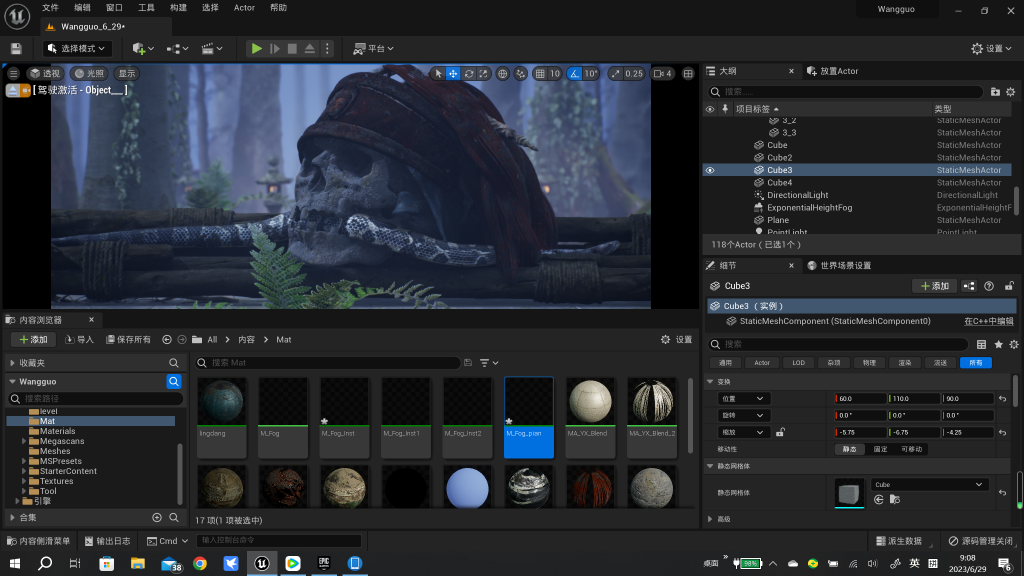Open the Cube static mesh asset dropdown
Image resolution: width=1024 pixels, height=576 pixels.
click(929, 485)
